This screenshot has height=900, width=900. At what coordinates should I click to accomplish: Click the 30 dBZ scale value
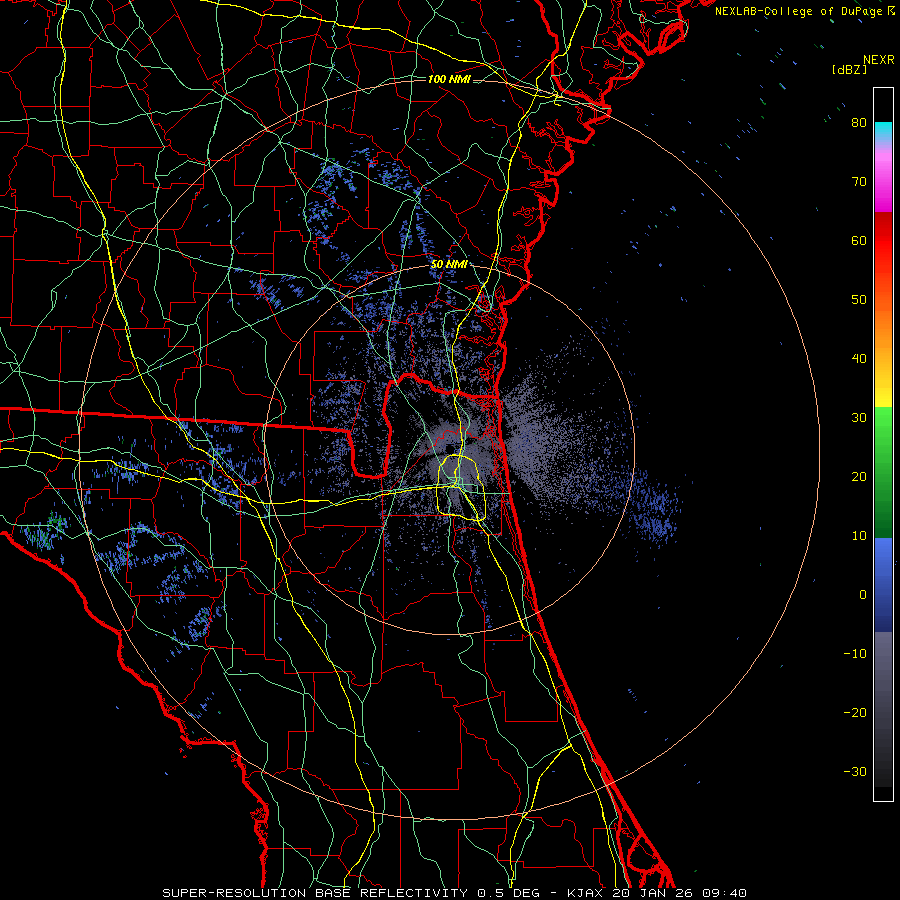859,418
